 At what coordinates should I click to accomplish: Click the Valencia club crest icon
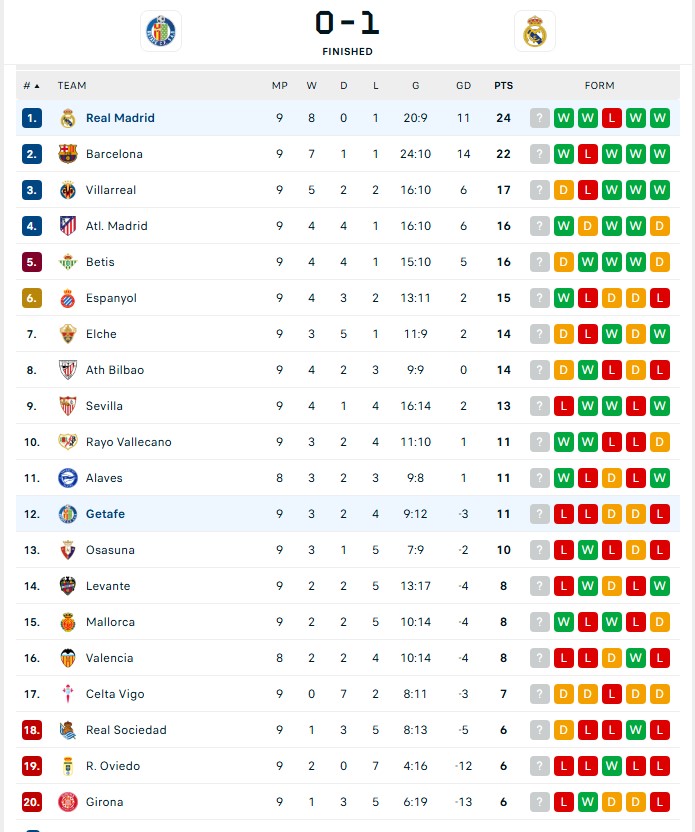pyautogui.click(x=68, y=658)
